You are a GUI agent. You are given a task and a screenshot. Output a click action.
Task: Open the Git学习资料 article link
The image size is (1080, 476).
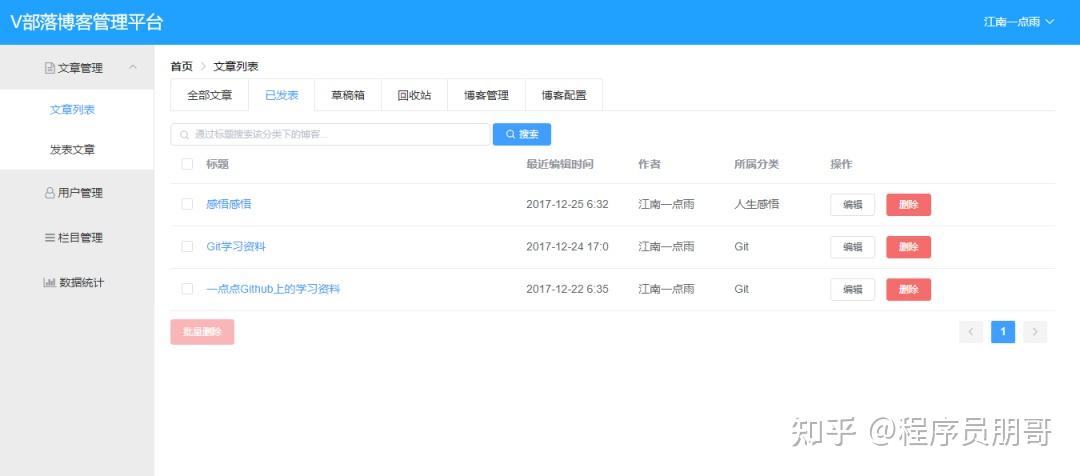point(236,247)
